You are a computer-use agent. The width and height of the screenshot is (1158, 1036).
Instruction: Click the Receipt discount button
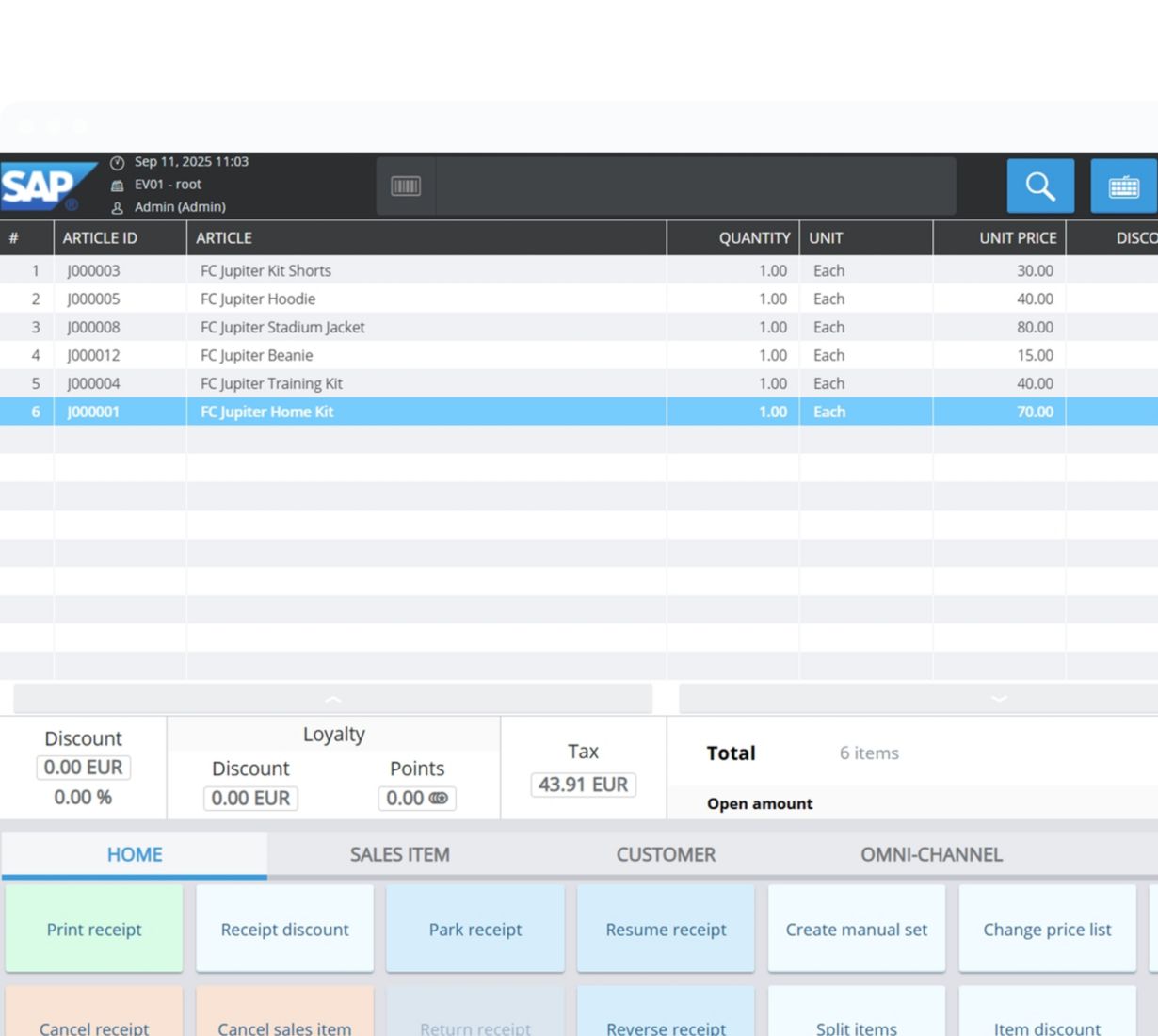coord(284,930)
